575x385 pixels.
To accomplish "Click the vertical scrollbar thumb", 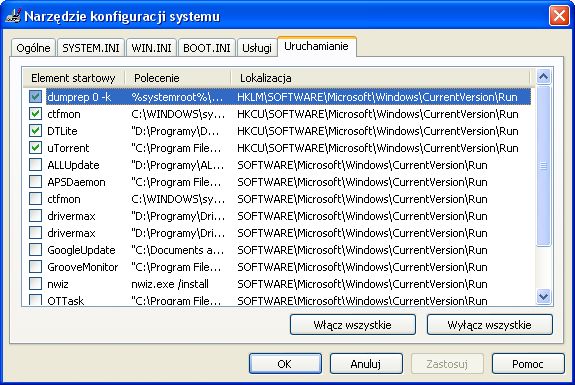I will click(543, 166).
